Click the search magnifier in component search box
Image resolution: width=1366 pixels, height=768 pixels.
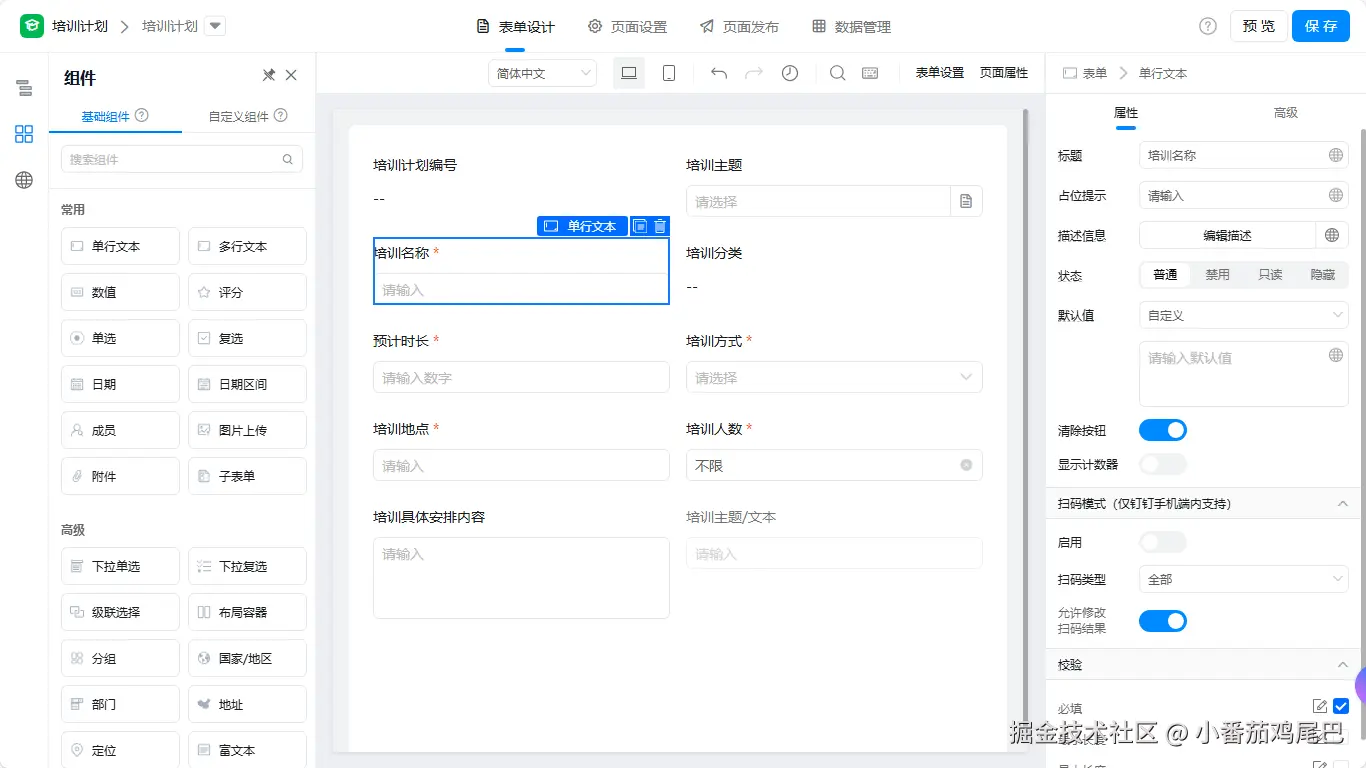tap(288, 159)
